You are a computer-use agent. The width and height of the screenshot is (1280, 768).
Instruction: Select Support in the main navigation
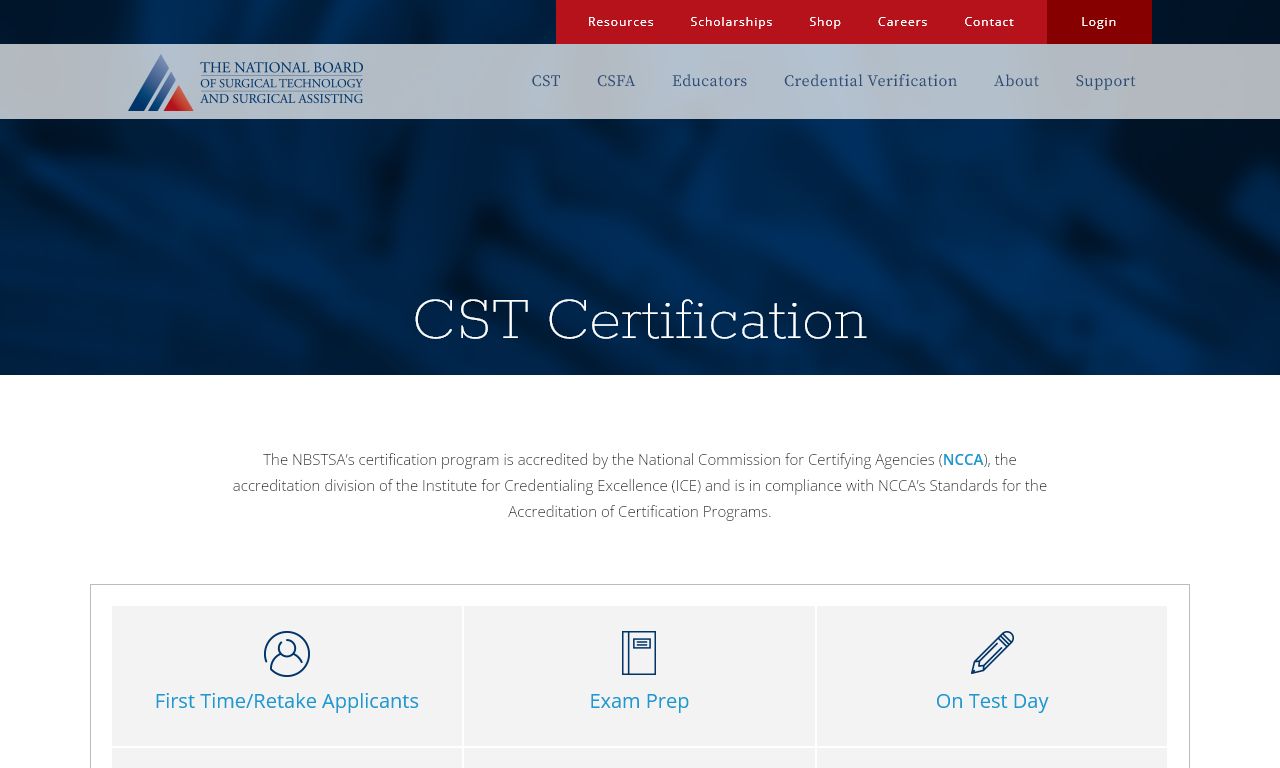(1105, 81)
